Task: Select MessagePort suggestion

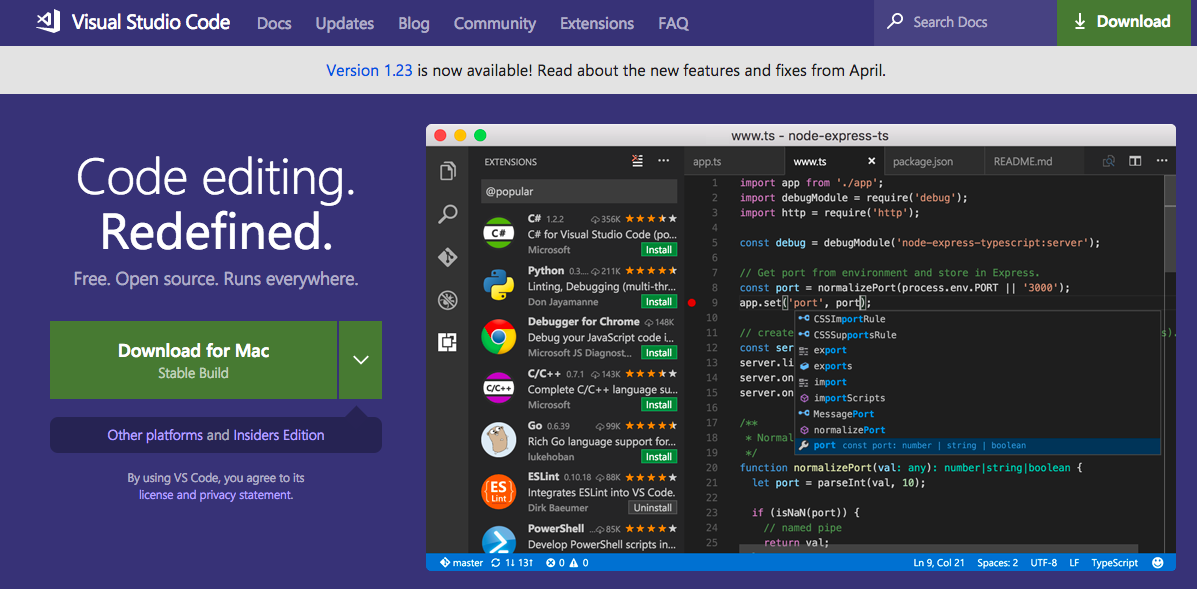Action: coord(977,414)
